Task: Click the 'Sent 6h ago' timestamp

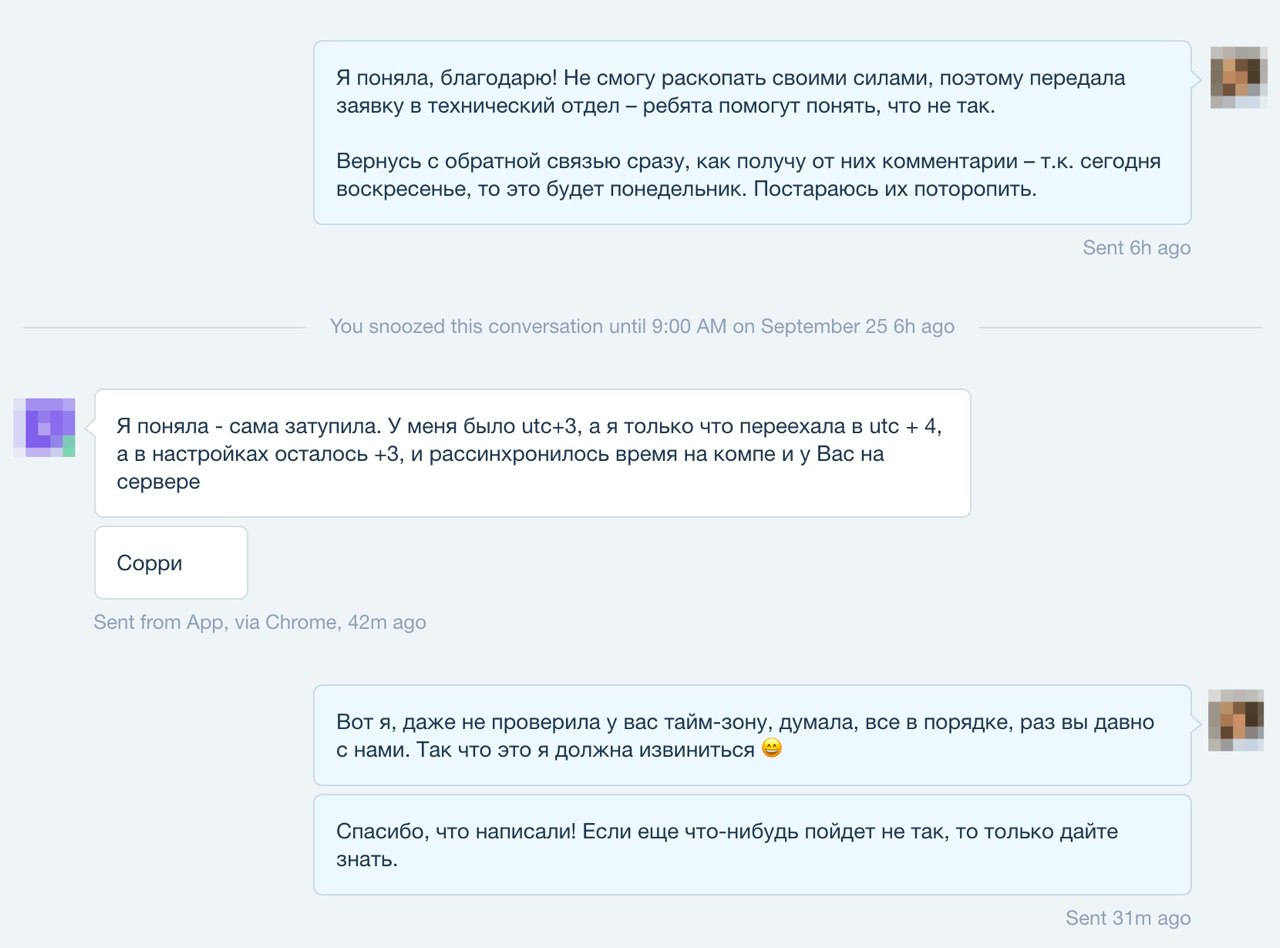Action: tap(1136, 248)
